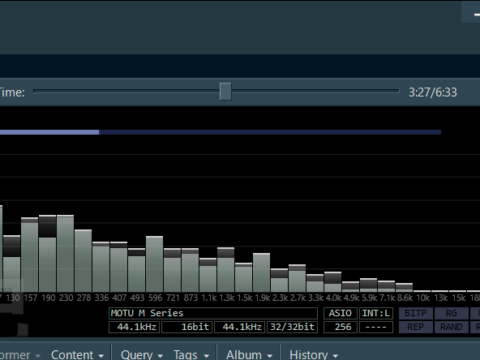Click the 230 Hz spectrum bar
This screenshot has width=480, height=360.
pyautogui.click(x=65, y=254)
